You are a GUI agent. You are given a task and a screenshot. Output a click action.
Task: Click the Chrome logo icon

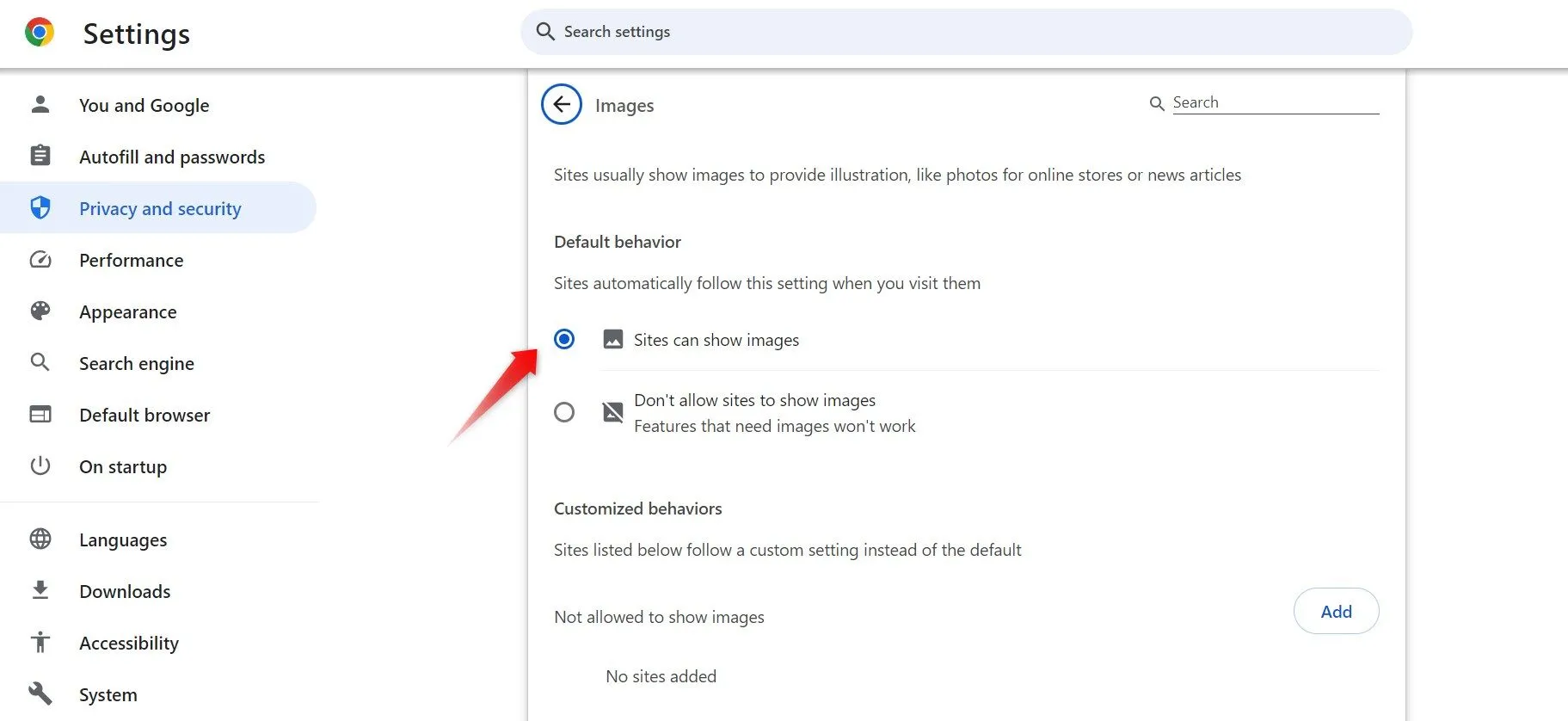(x=40, y=33)
